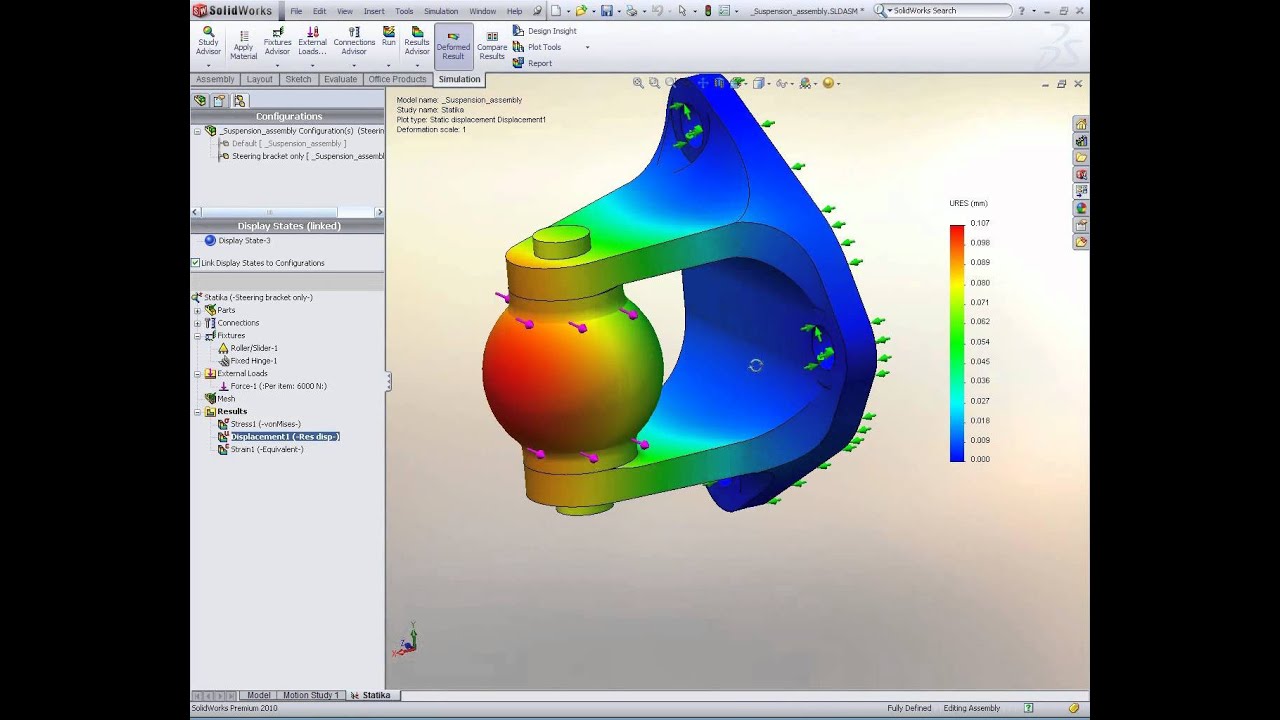Click the Select cursor tool icon
1280x720 pixels.
point(682,11)
